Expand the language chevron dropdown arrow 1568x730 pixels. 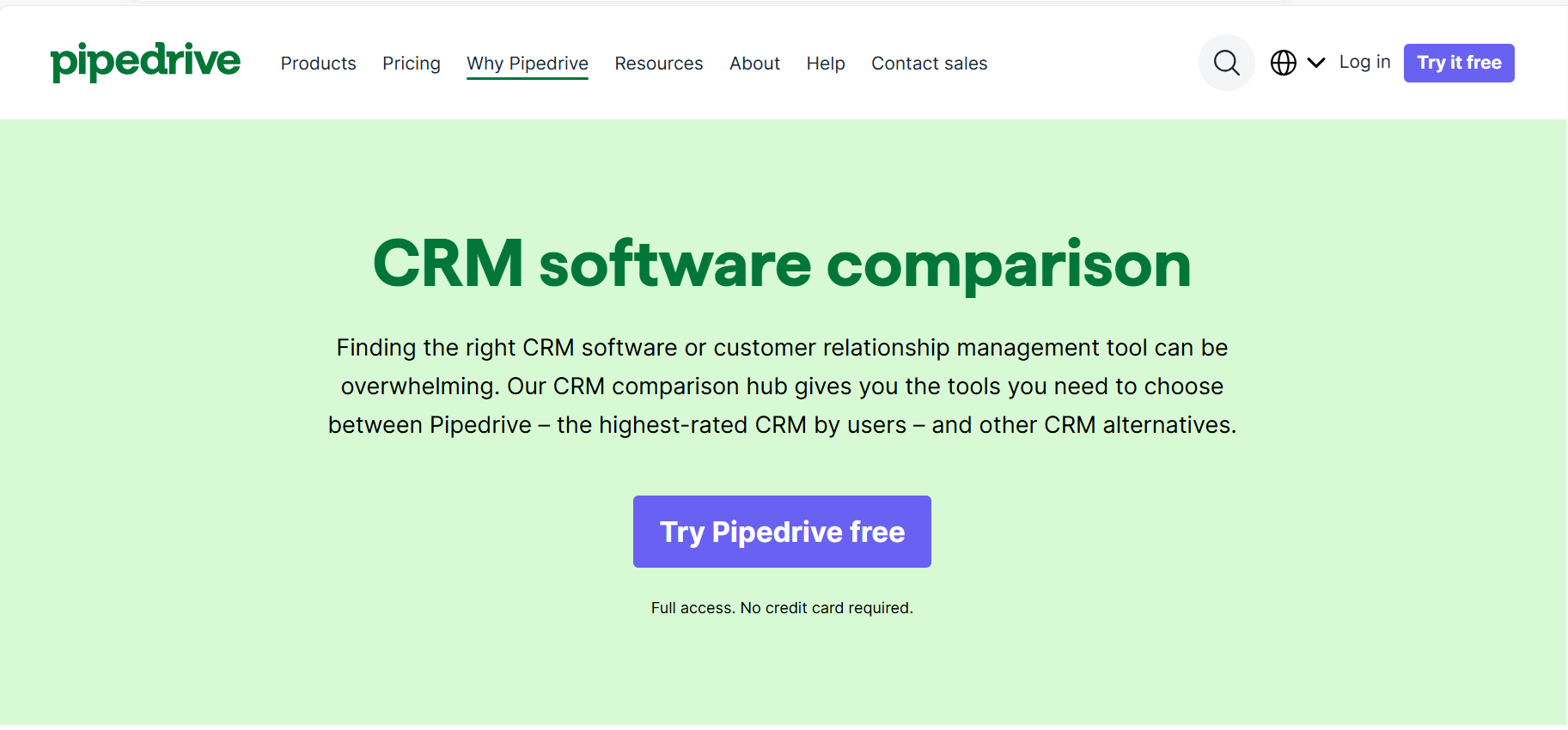coord(1315,63)
